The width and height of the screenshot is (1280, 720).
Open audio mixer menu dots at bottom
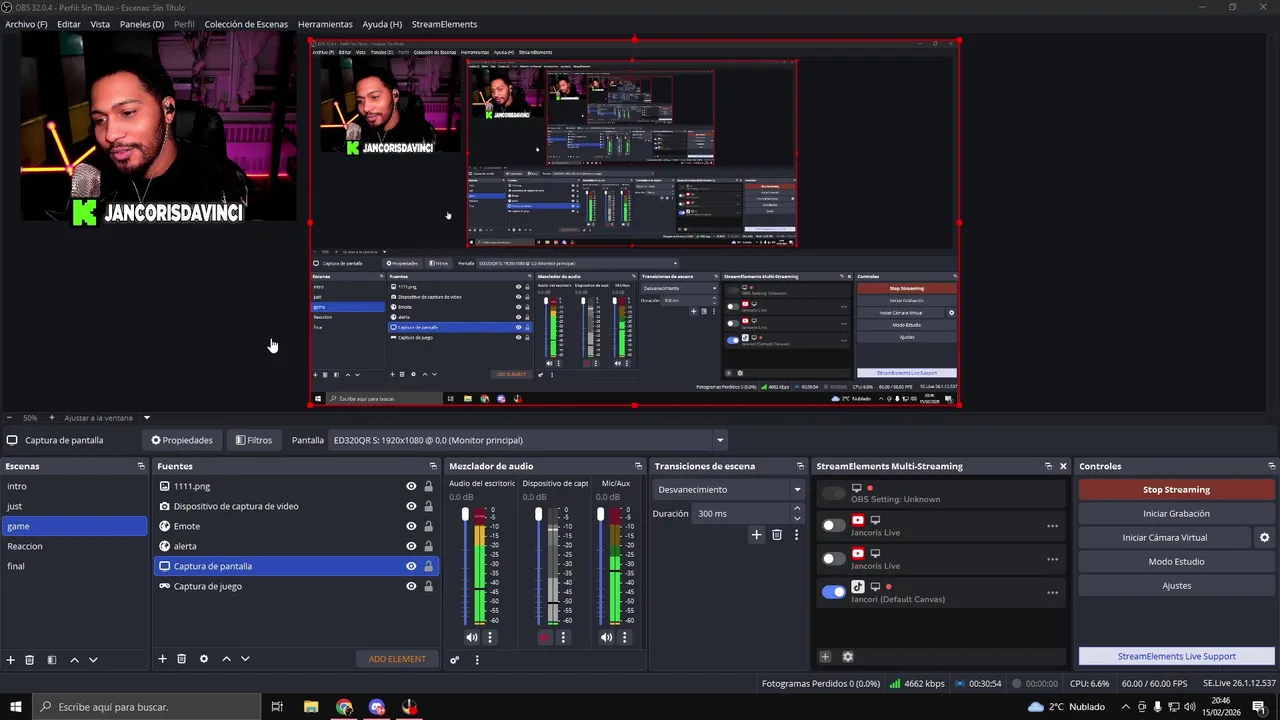click(x=477, y=660)
